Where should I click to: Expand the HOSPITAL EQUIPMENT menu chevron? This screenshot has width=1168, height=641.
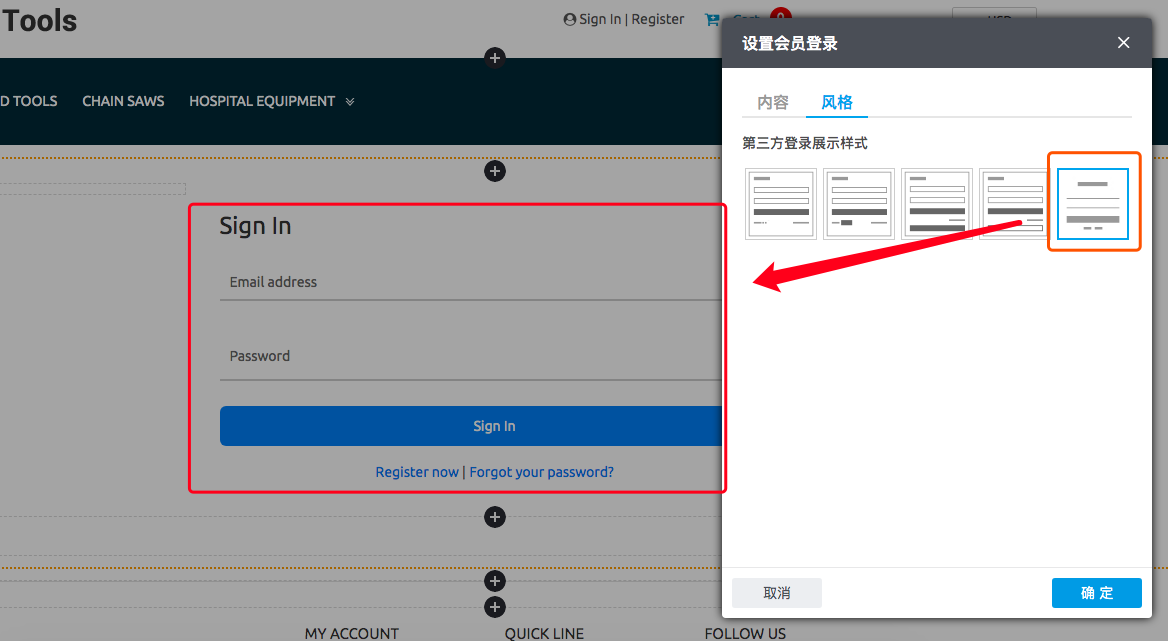(350, 102)
